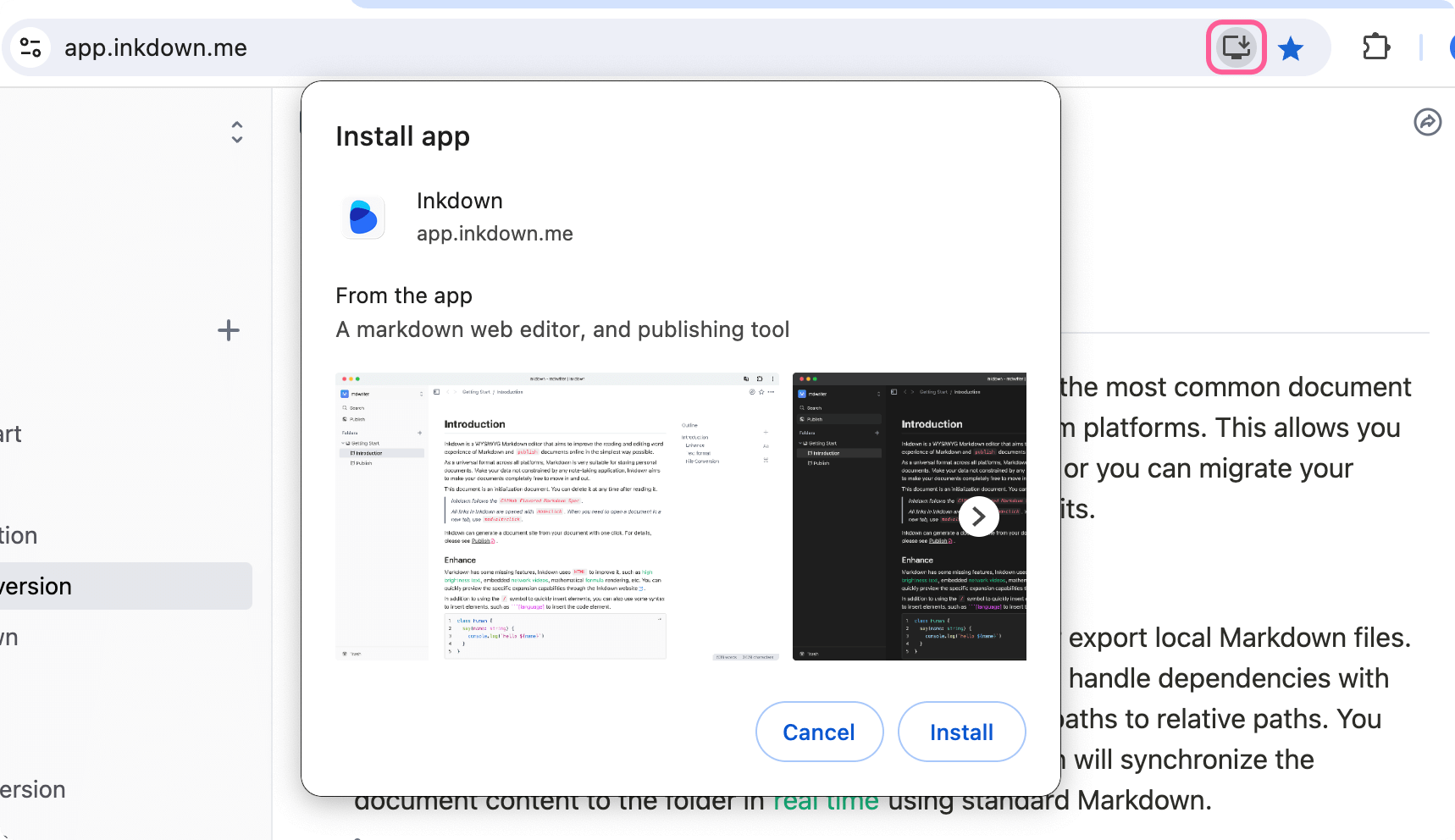Click 'A markdown web editor' description text

coord(562,329)
